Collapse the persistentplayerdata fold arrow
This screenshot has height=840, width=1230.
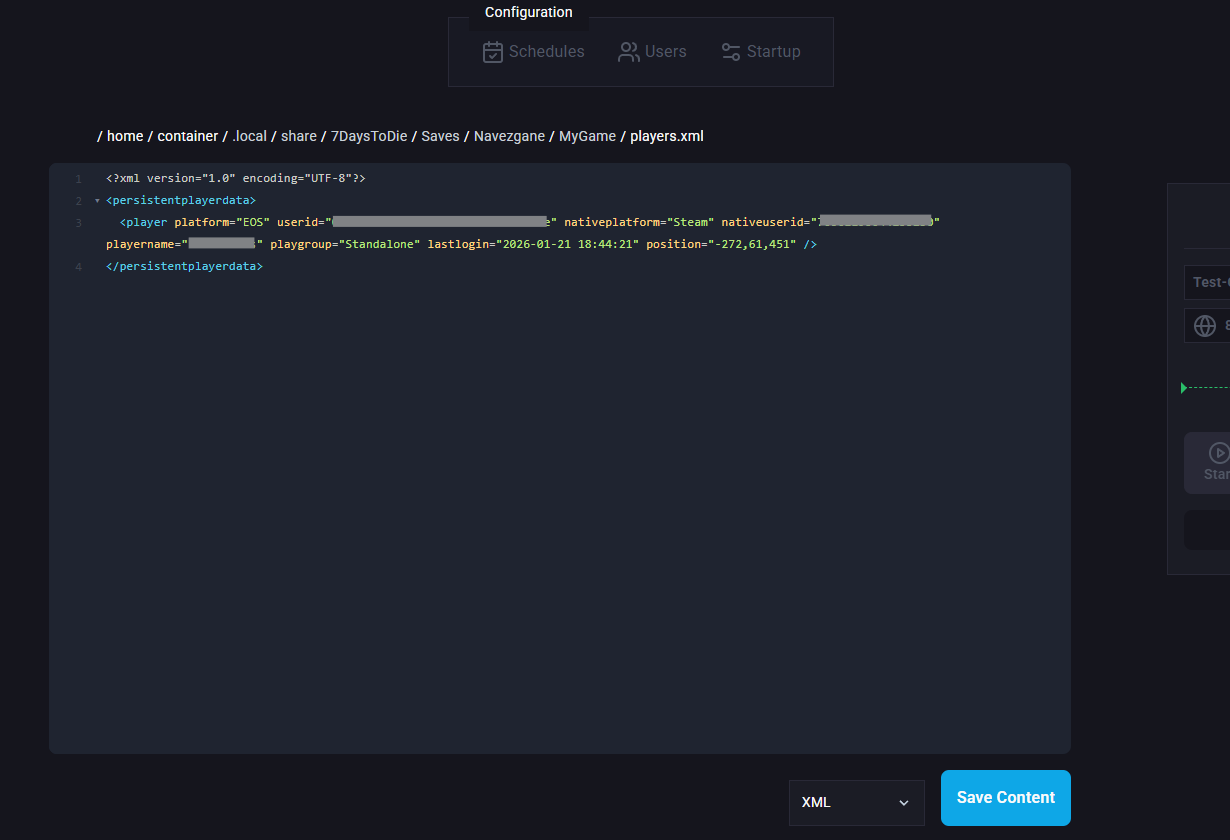[x=97, y=201]
